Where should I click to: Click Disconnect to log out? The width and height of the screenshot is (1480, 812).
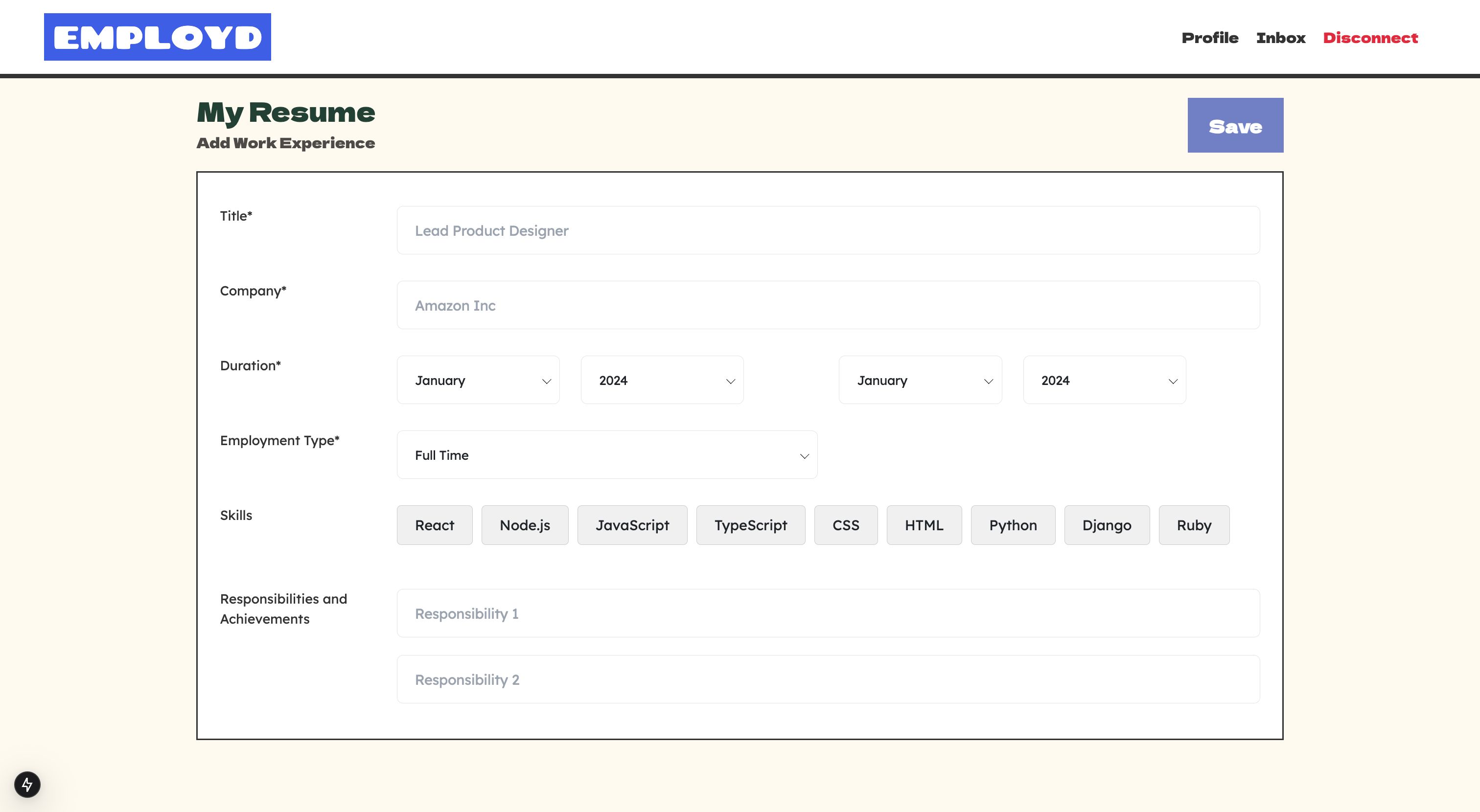[x=1370, y=38]
